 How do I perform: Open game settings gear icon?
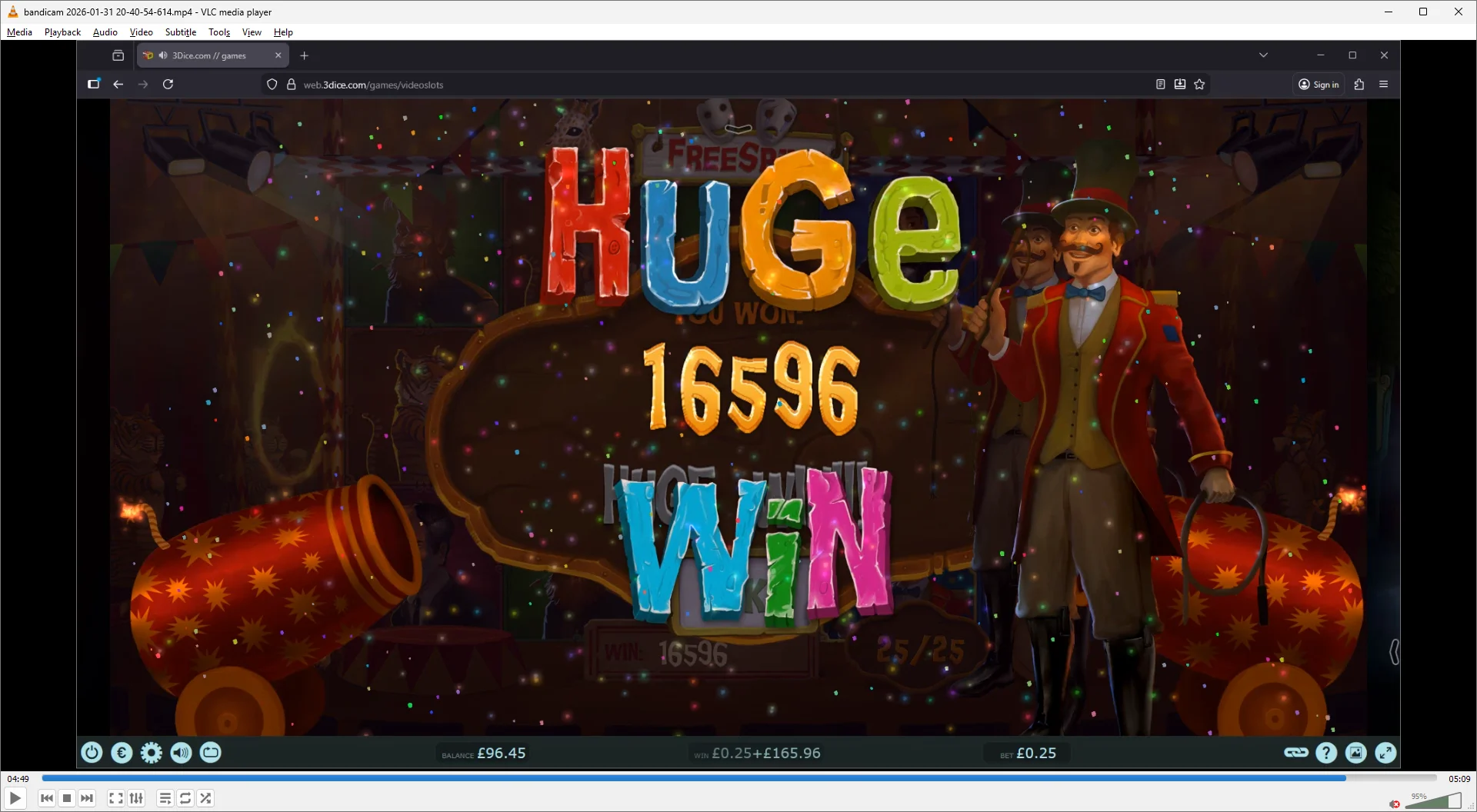152,752
